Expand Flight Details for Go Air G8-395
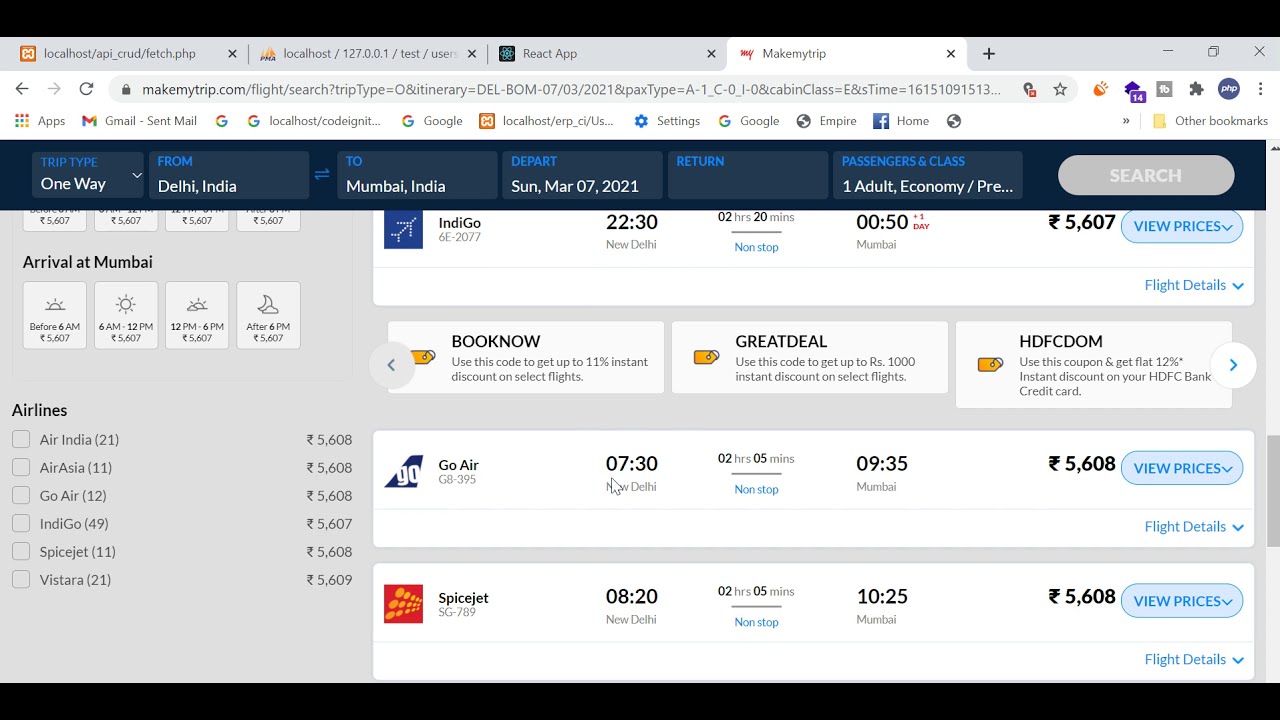 (1194, 526)
